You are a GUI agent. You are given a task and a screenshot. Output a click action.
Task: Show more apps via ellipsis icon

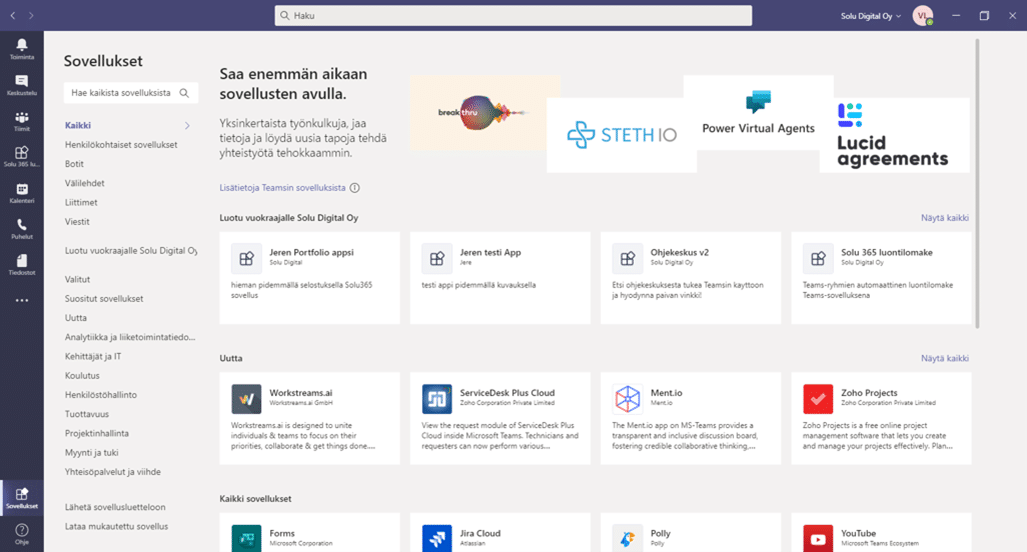tap(22, 301)
